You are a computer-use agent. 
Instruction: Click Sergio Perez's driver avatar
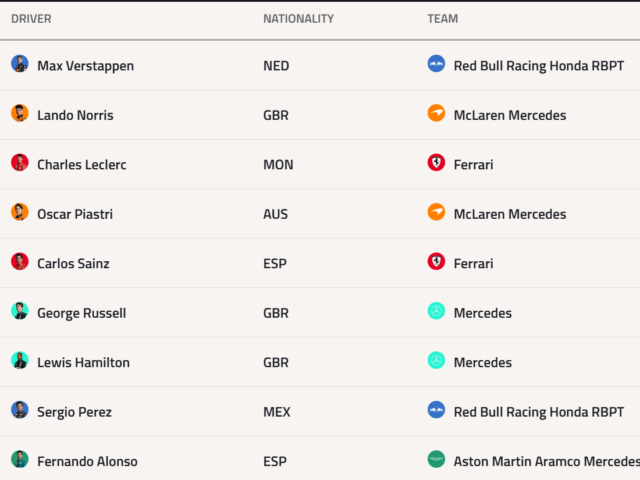tap(20, 410)
